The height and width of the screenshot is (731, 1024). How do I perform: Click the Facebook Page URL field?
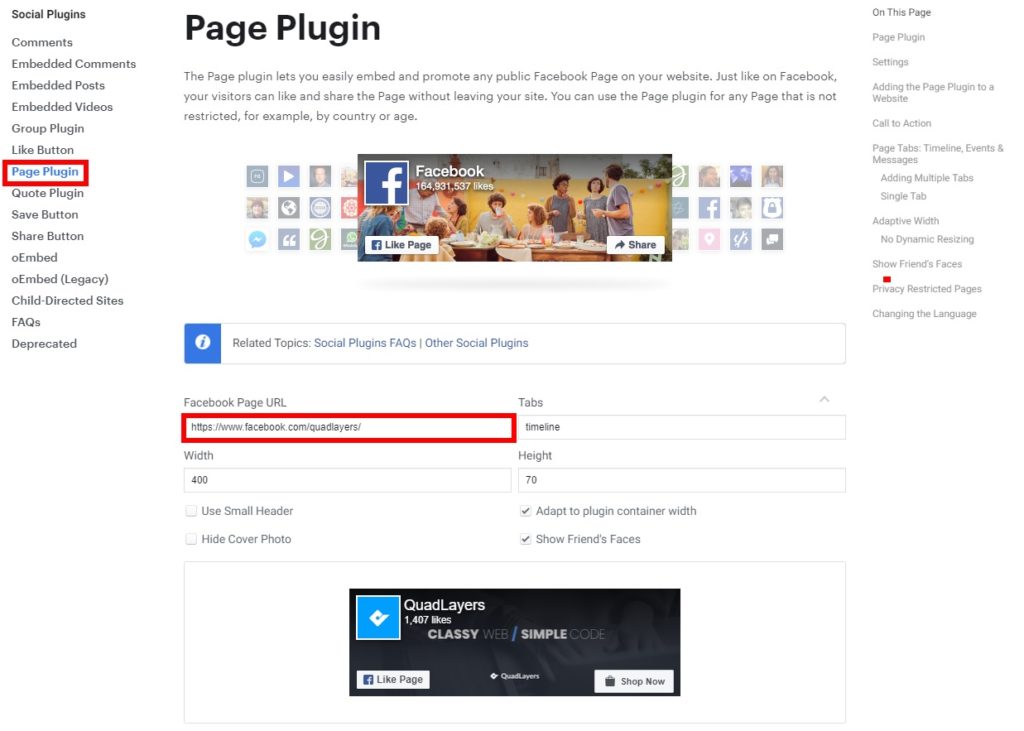[x=347, y=427]
